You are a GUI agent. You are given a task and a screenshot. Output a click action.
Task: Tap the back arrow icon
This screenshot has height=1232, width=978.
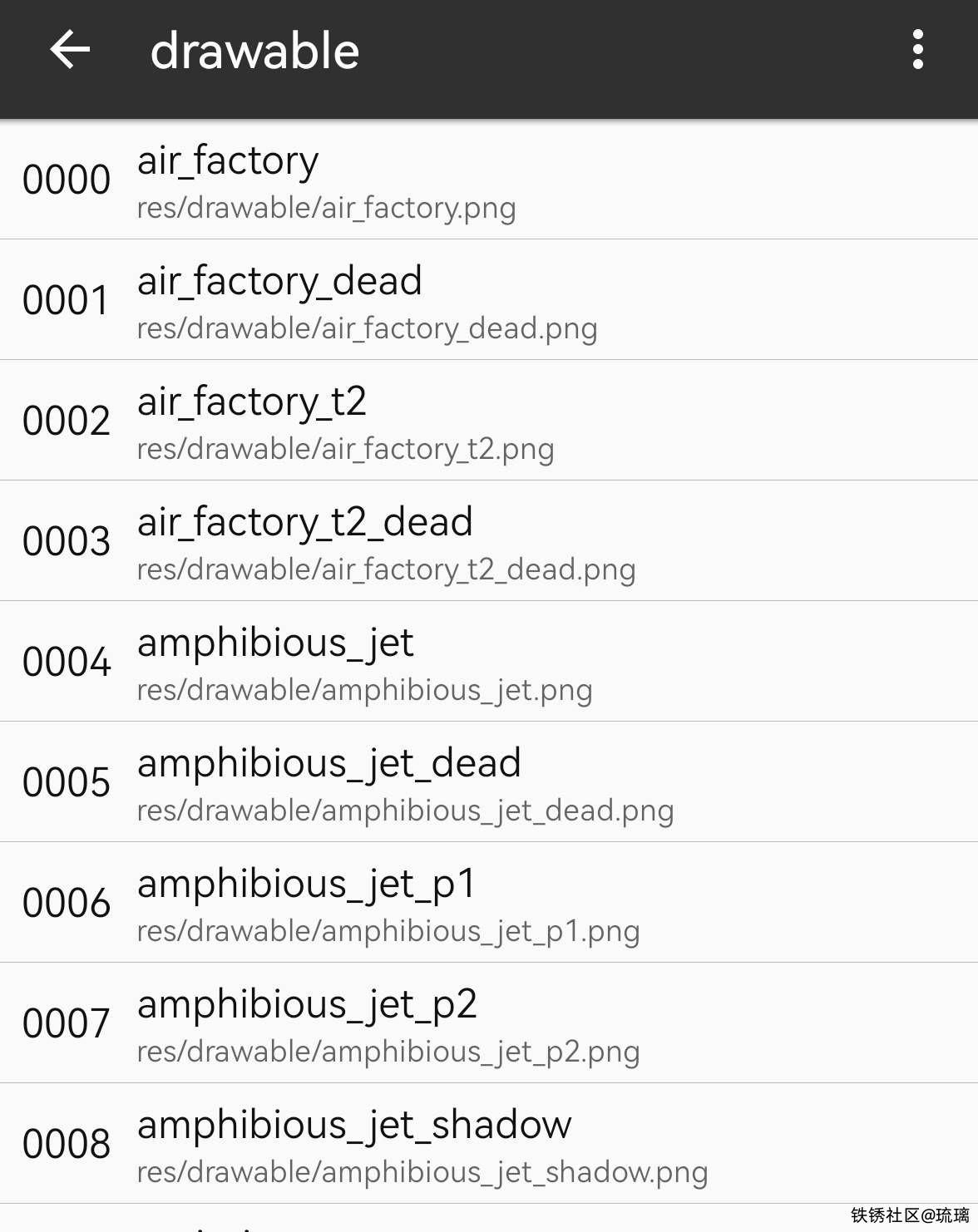pyautogui.click(x=70, y=50)
